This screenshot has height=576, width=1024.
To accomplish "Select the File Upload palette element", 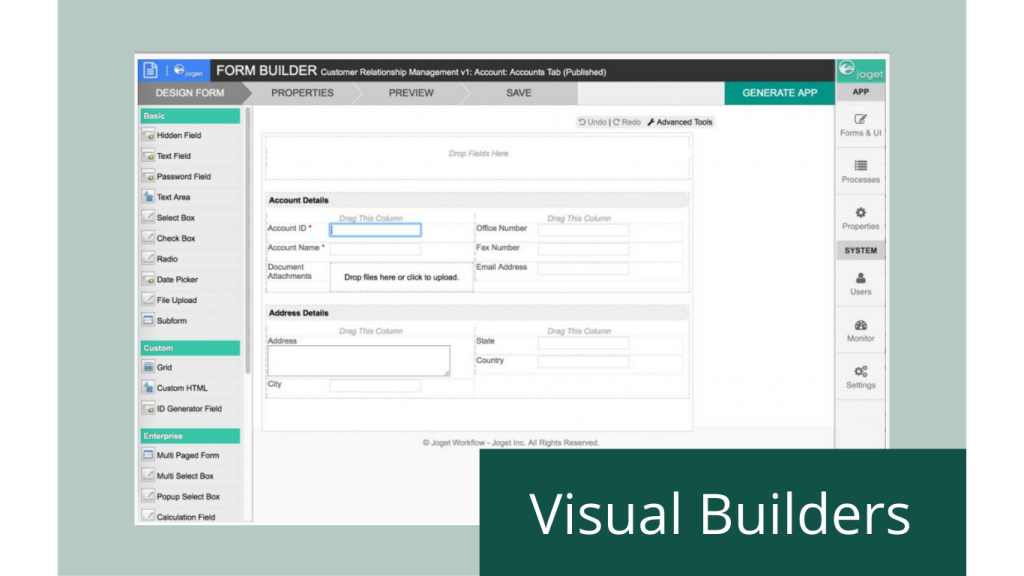I will pyautogui.click(x=176, y=300).
